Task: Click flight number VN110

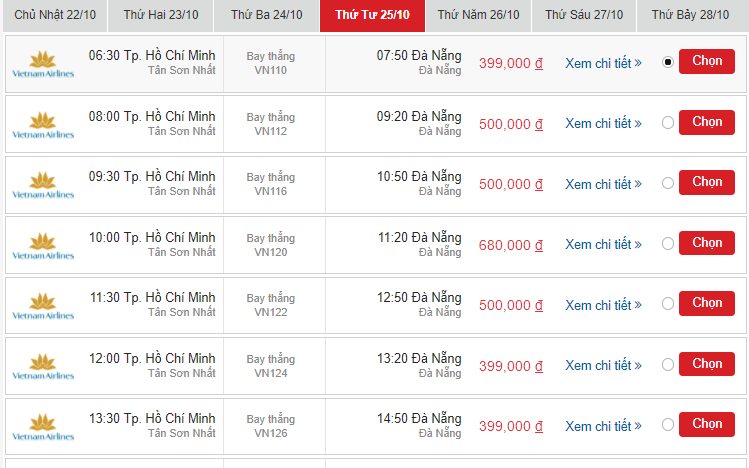Action: coord(270,70)
